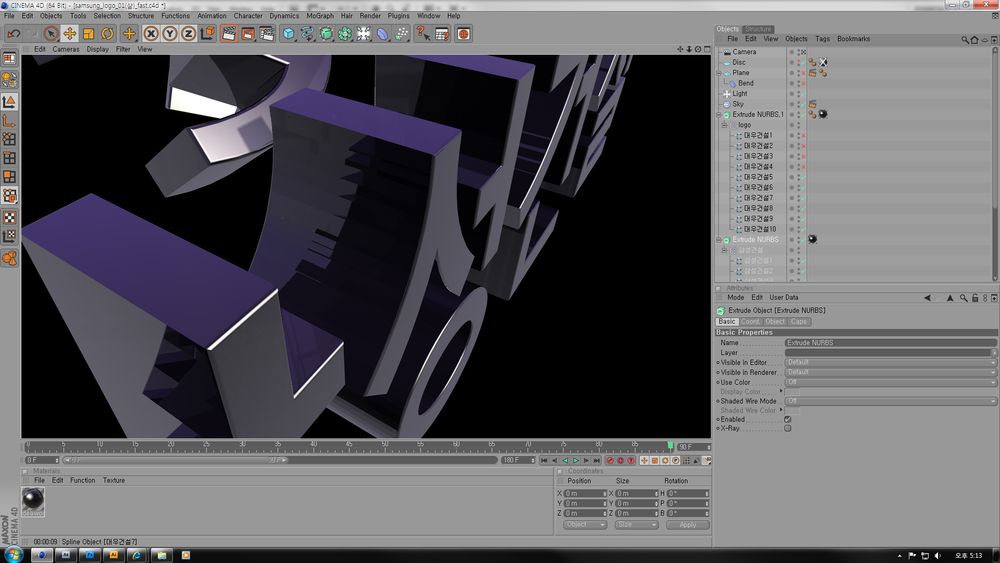Edit the Name field Extrude NURBS
The width and height of the screenshot is (1000, 563).
pyautogui.click(x=890, y=343)
